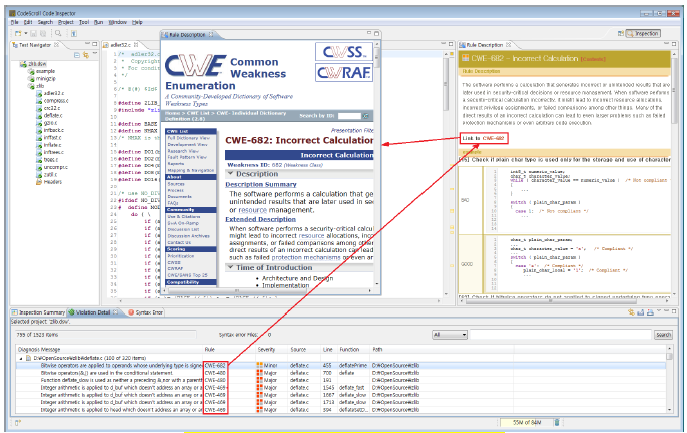This screenshot has width=687, height=433.
Task: Switch to the Inspection Summary tab
Action: [x=38, y=312]
